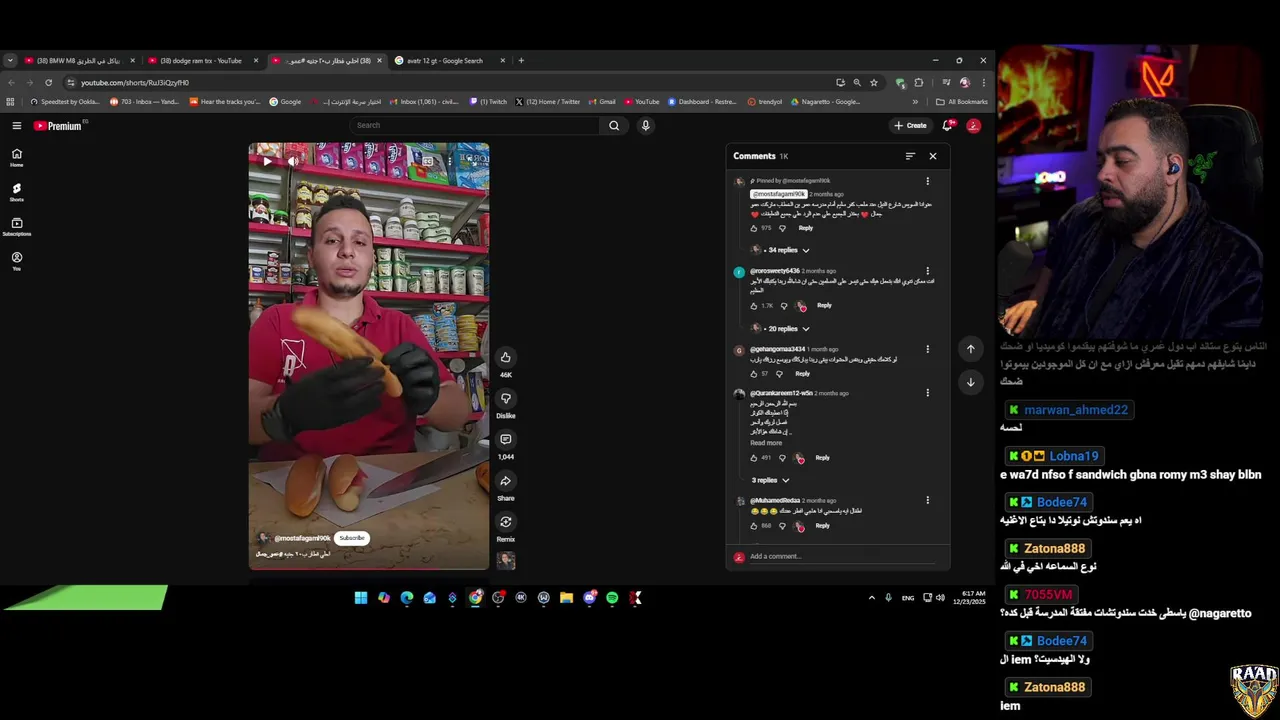Like the comment with 491 likes
Screen dimensions: 1280x720
click(755, 458)
